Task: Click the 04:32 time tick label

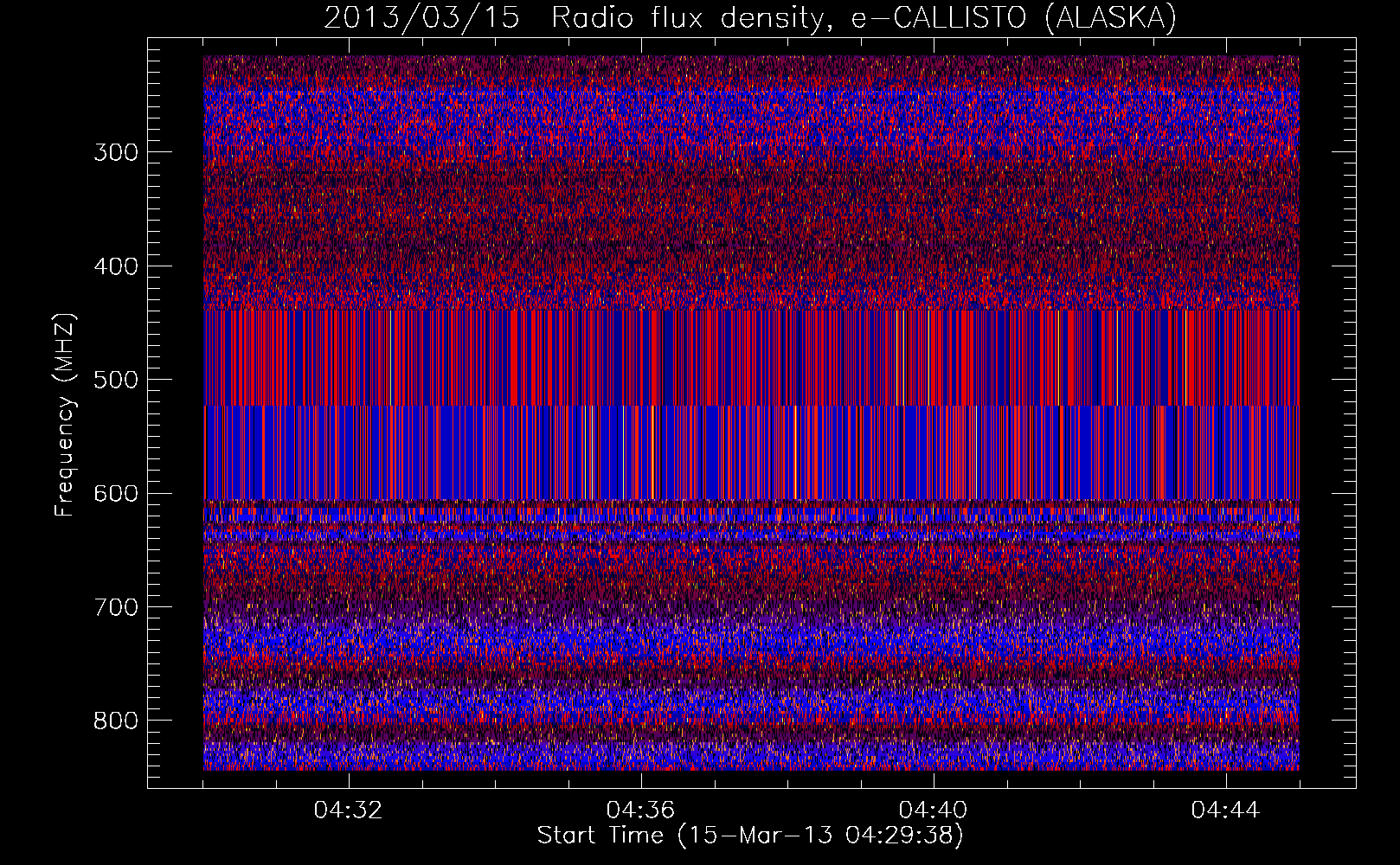Action: tap(349, 811)
